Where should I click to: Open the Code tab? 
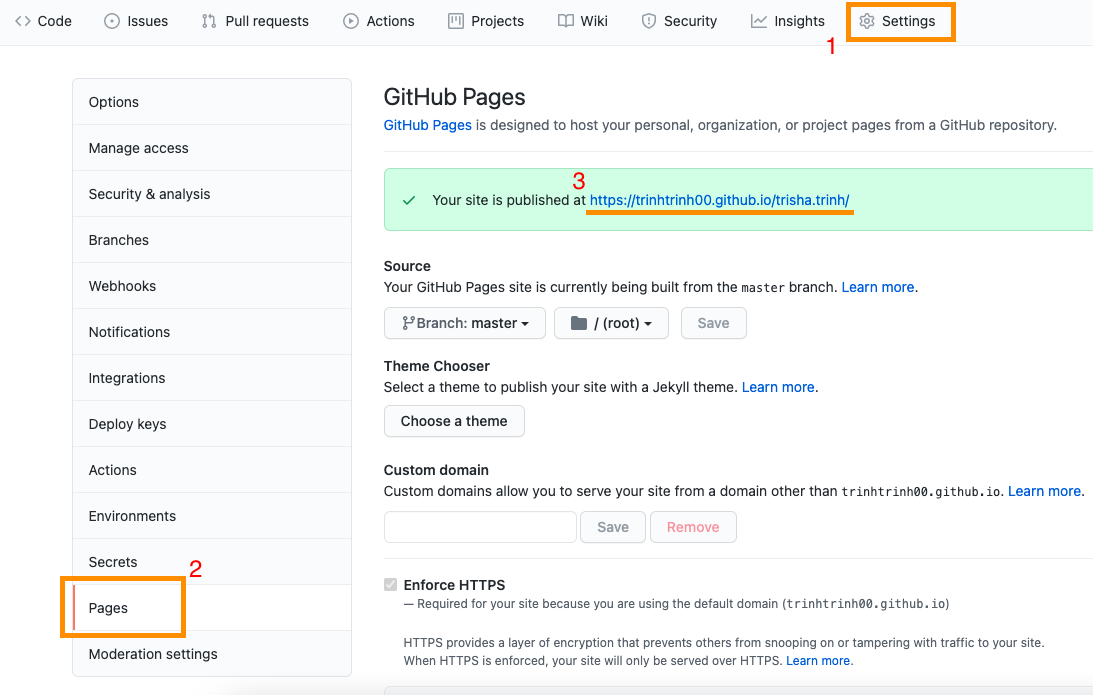pos(43,21)
